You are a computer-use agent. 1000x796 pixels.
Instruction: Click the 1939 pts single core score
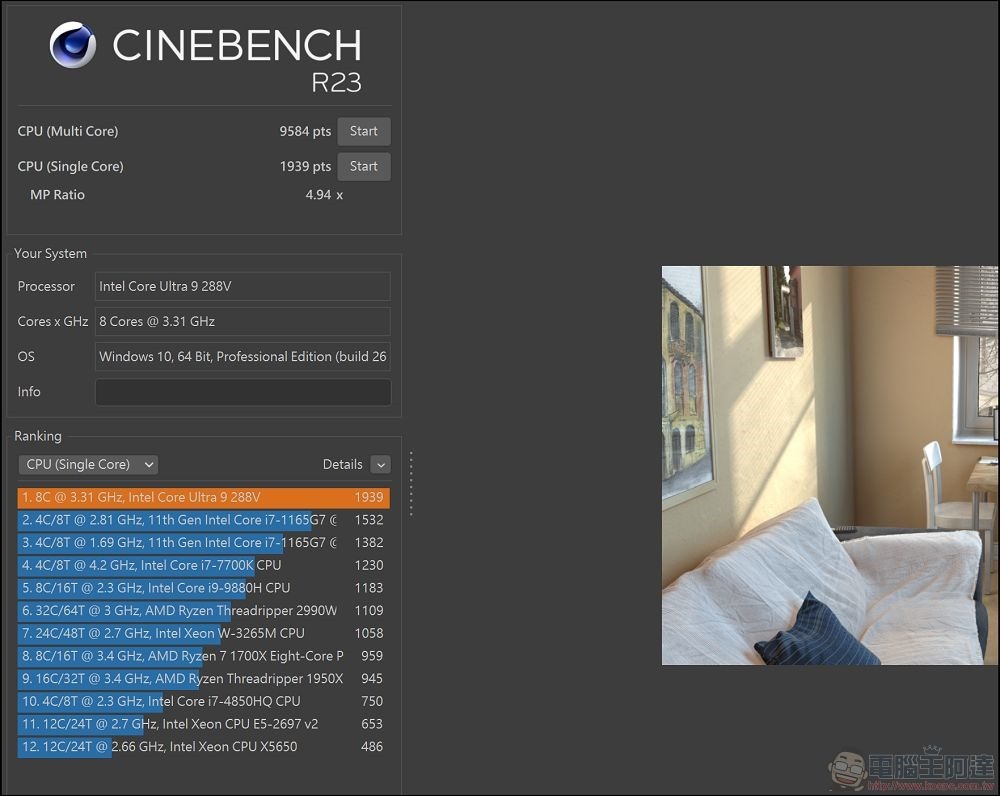305,166
